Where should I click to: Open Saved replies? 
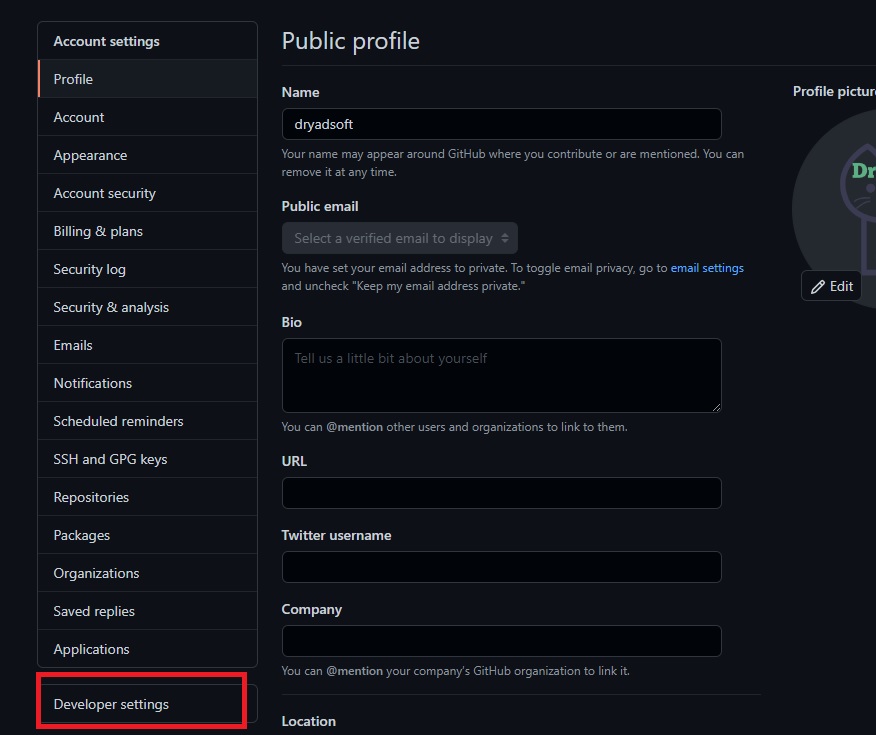coord(147,610)
